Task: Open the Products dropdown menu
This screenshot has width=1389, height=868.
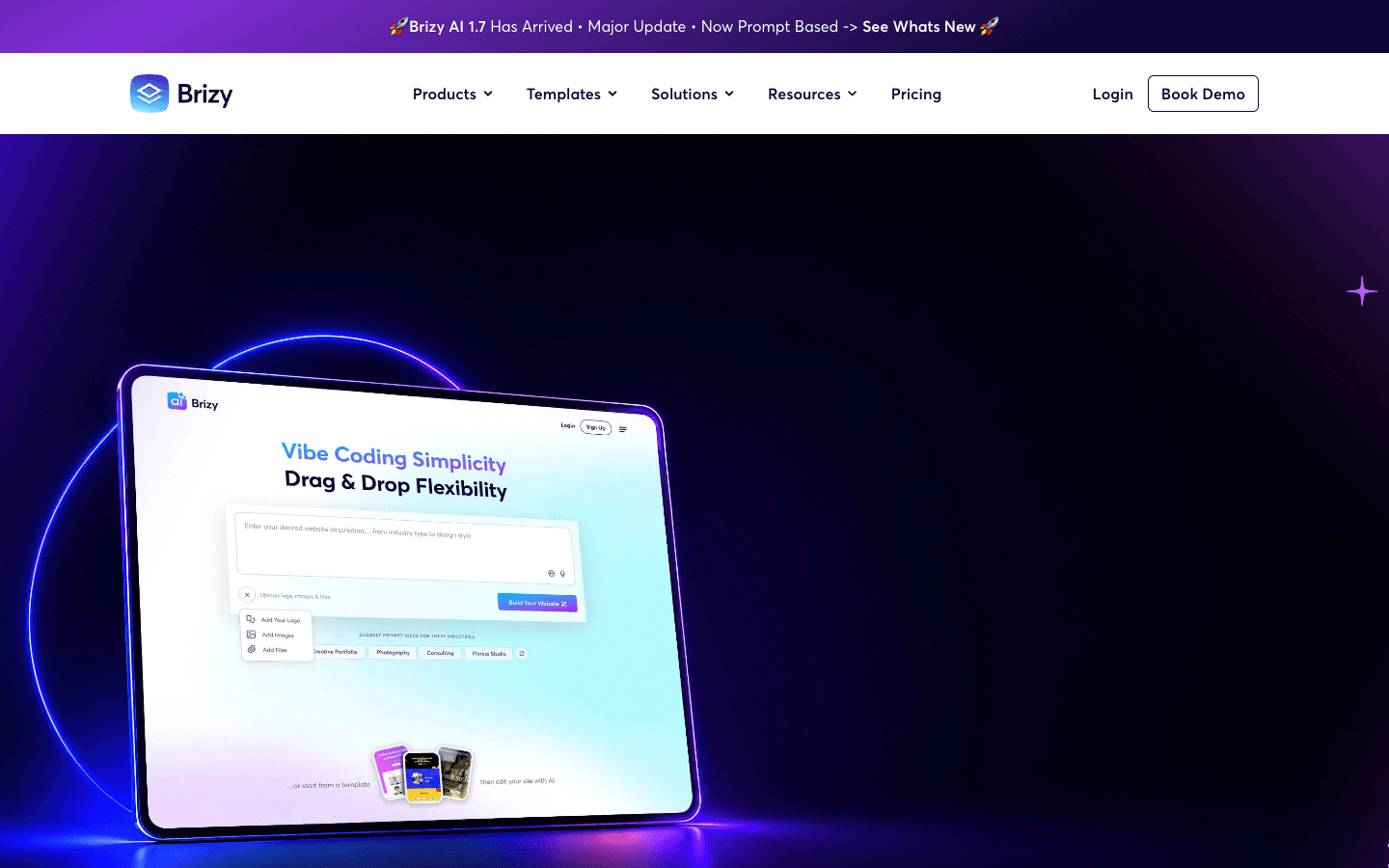Action: (452, 94)
